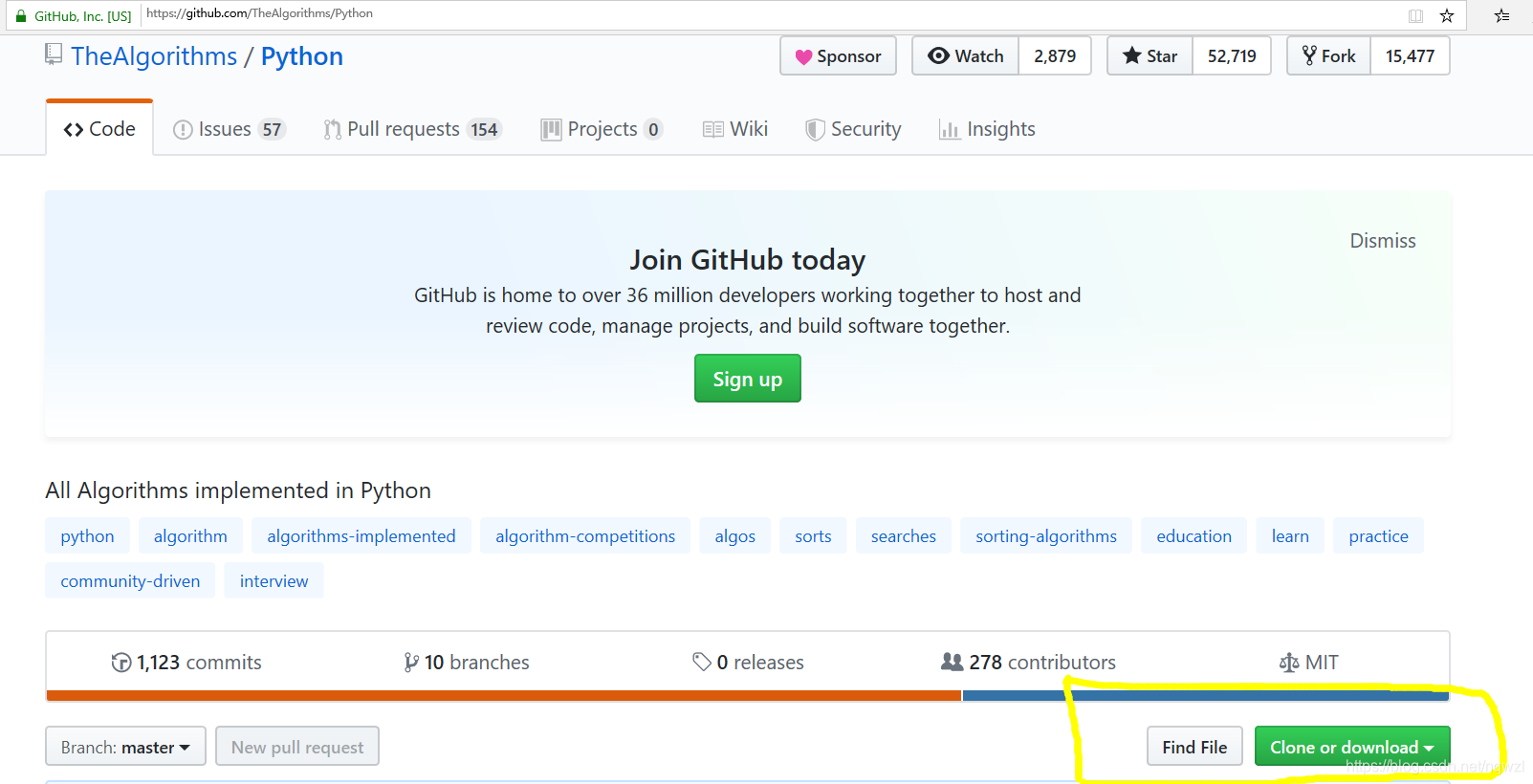Switch to the Issues tab
This screenshot has height=784, width=1533.
(x=229, y=129)
